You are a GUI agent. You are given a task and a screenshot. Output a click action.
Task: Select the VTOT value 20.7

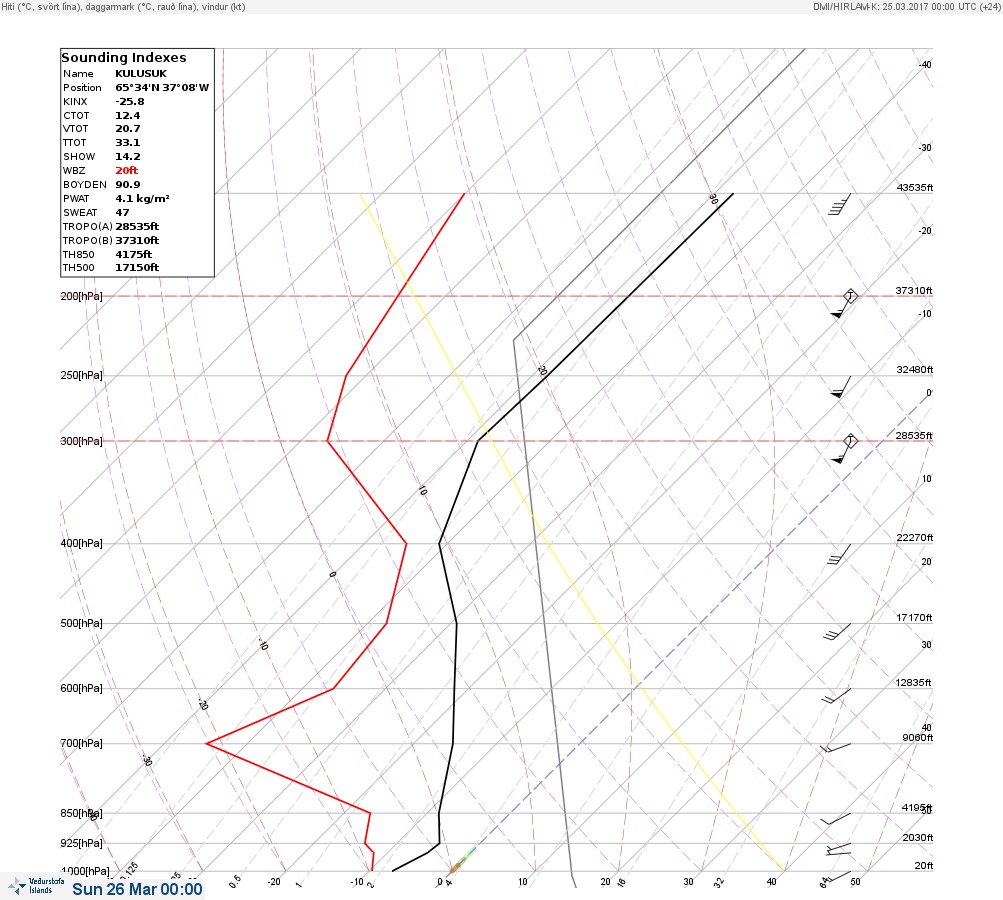[x=127, y=129]
